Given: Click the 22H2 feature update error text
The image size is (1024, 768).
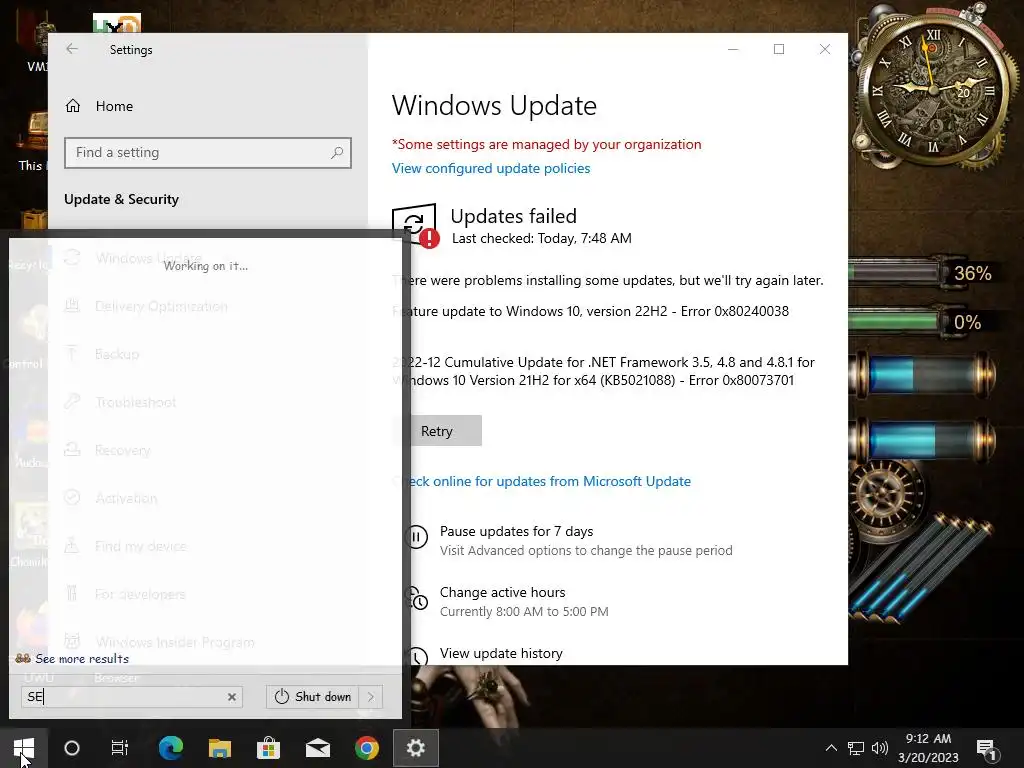Looking at the screenshot, I should coord(591,312).
